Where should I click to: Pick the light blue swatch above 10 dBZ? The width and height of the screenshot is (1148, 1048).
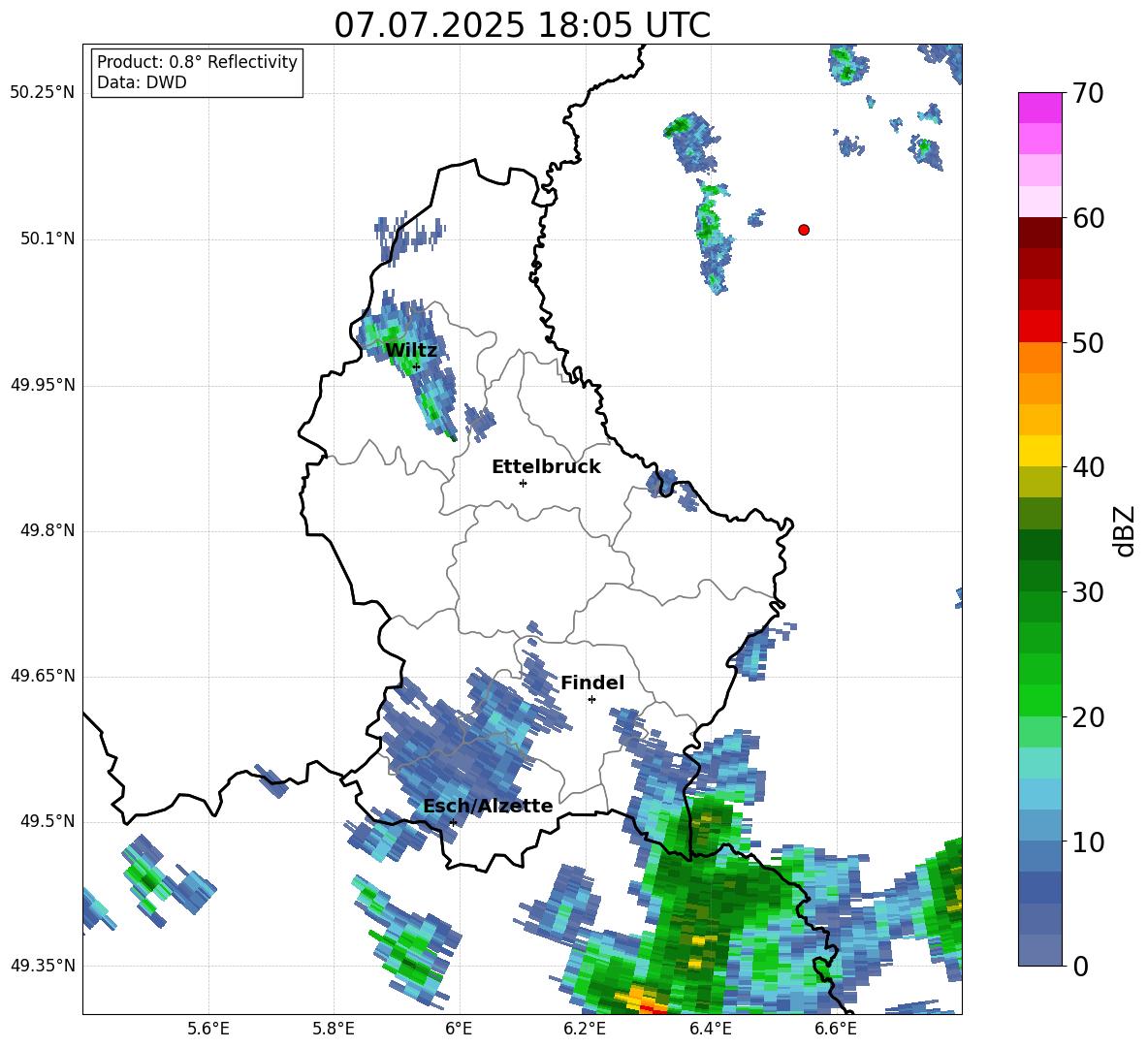(x=1039, y=826)
